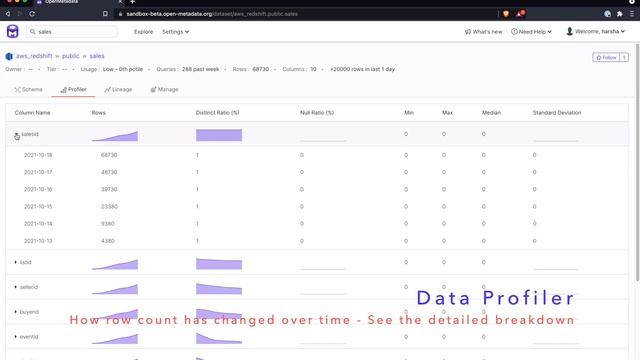
Task: Expand the eventid column row
Action: [16, 337]
